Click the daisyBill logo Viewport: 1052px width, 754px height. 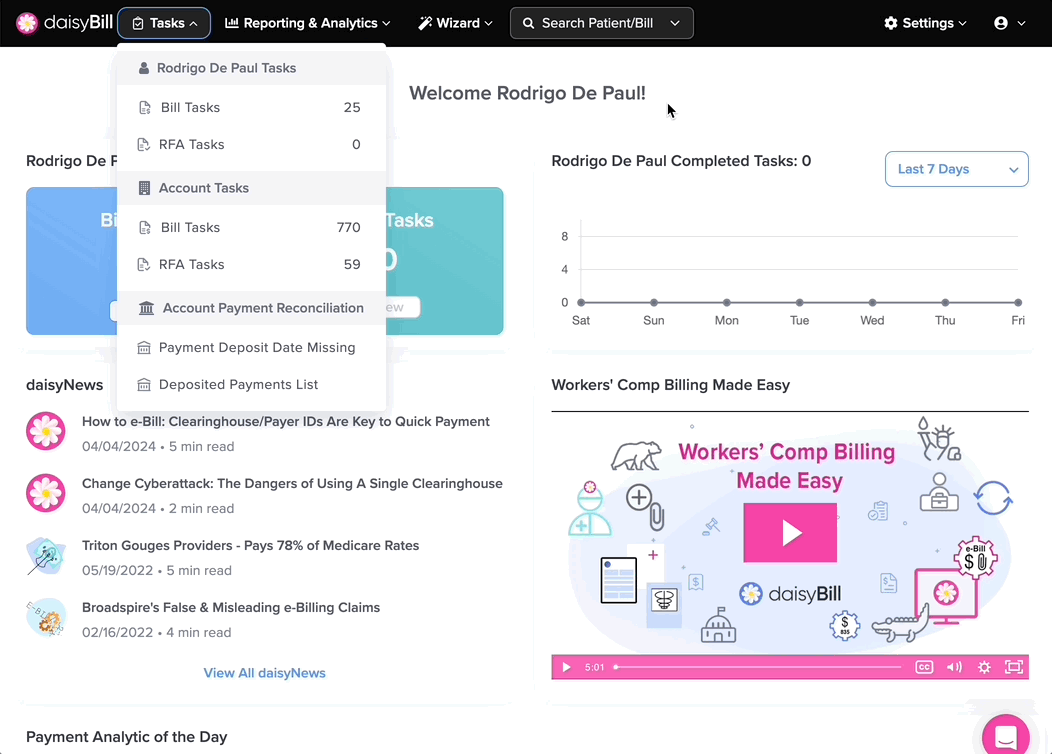pos(63,23)
